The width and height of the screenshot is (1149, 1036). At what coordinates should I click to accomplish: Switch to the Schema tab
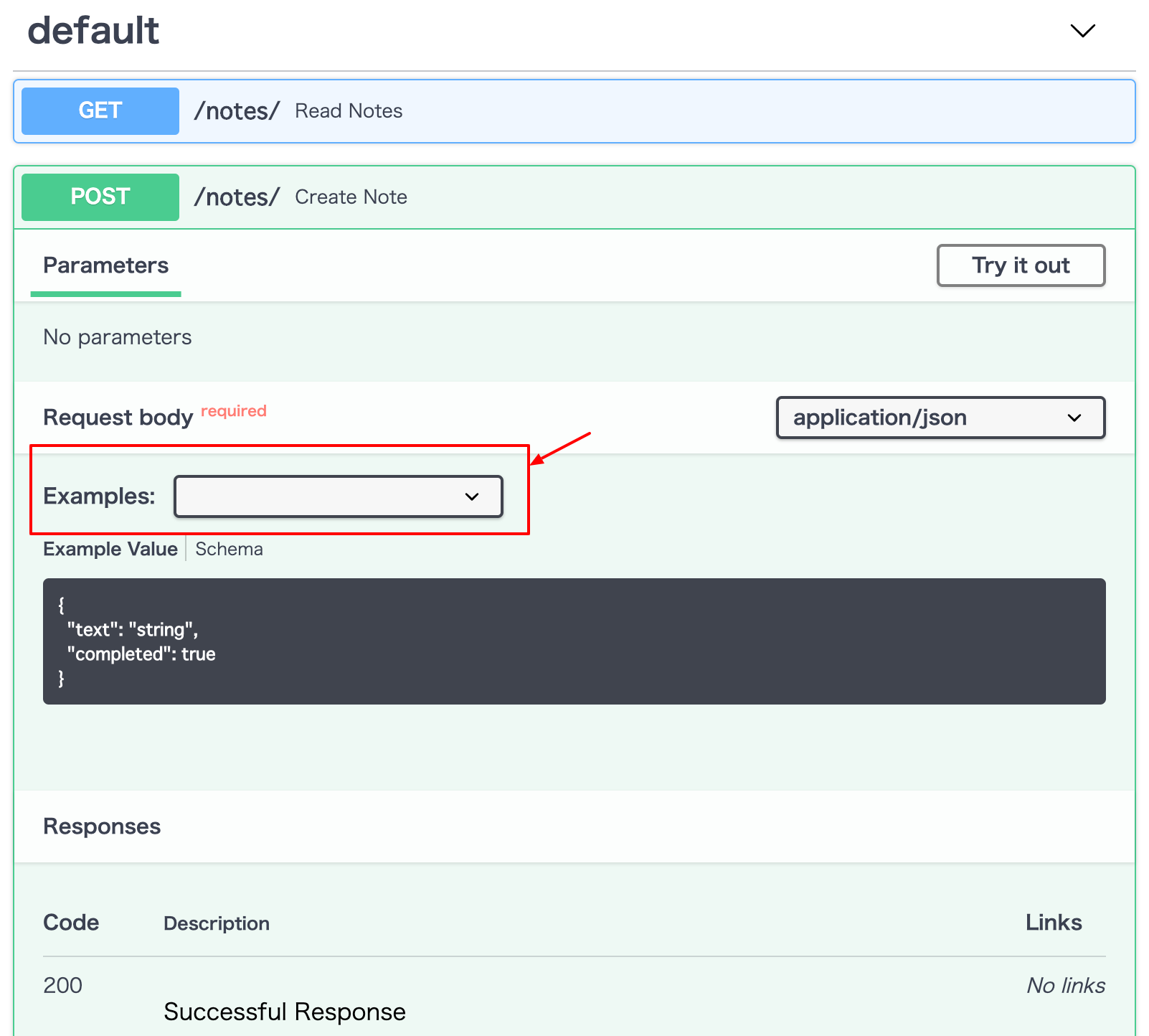229,549
